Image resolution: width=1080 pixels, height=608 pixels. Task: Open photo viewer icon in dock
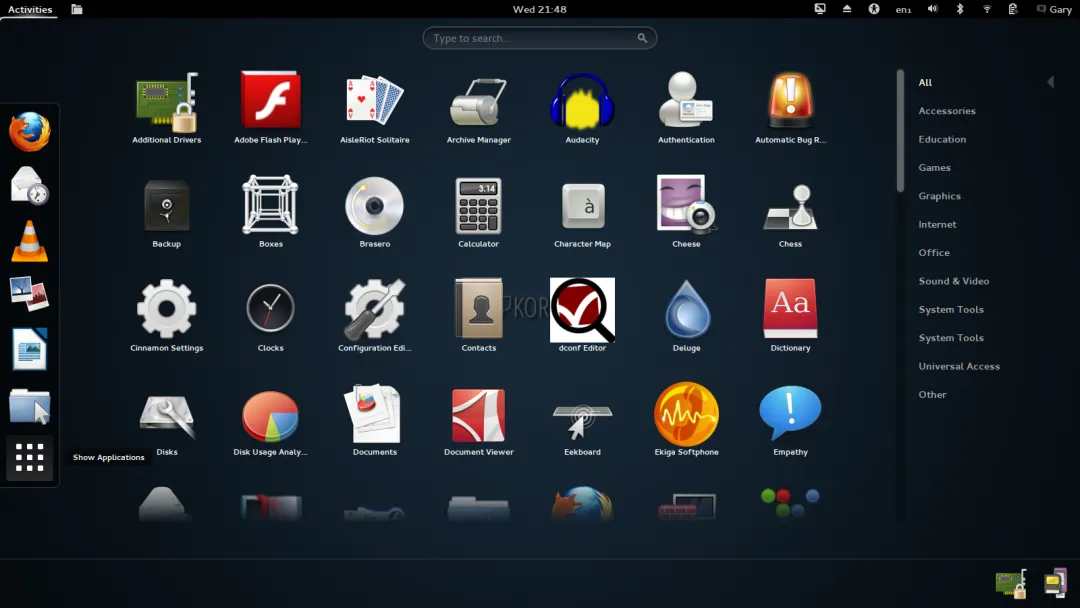[x=30, y=294]
